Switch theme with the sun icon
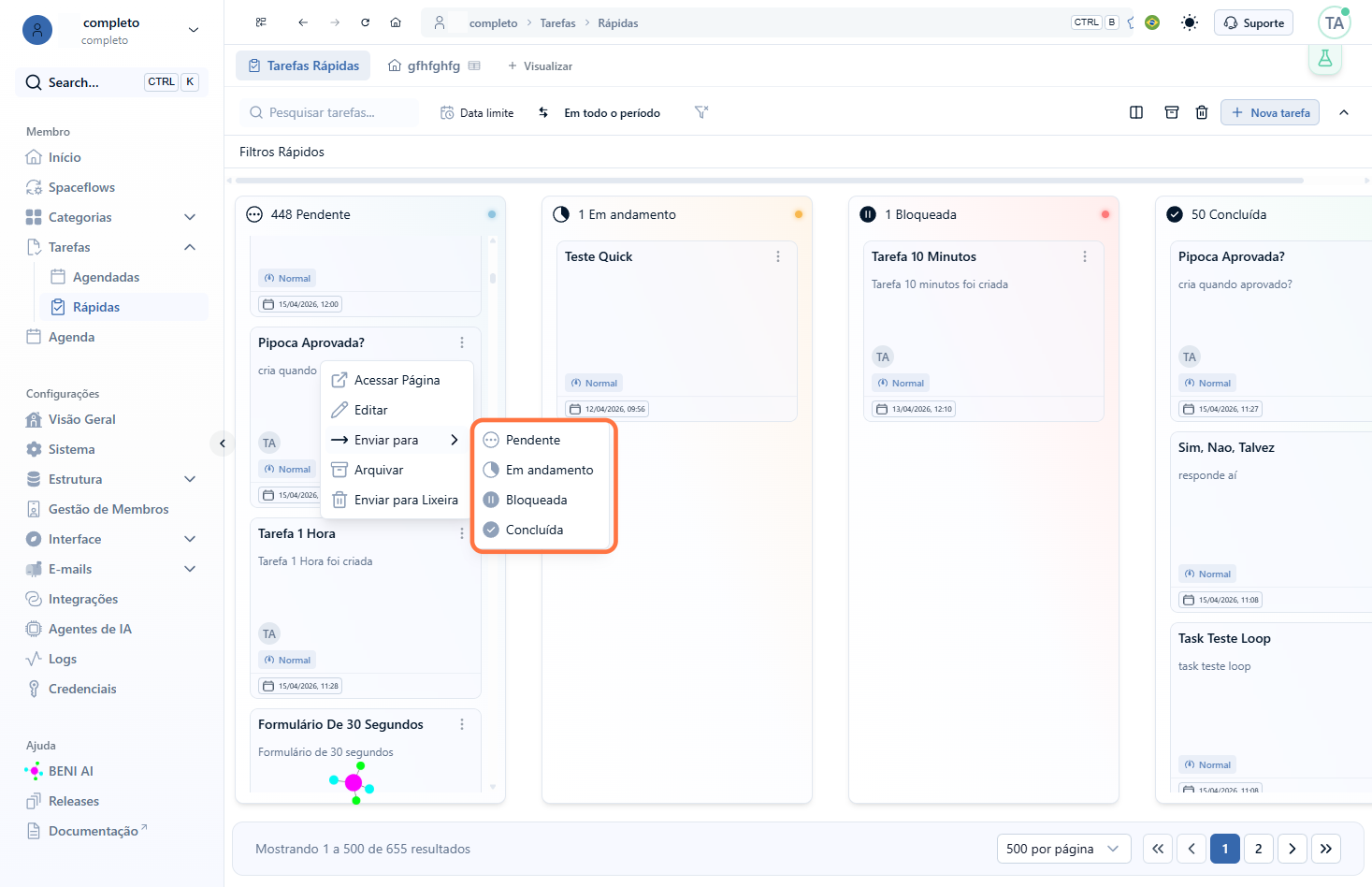The image size is (1372, 887). coord(1190,22)
